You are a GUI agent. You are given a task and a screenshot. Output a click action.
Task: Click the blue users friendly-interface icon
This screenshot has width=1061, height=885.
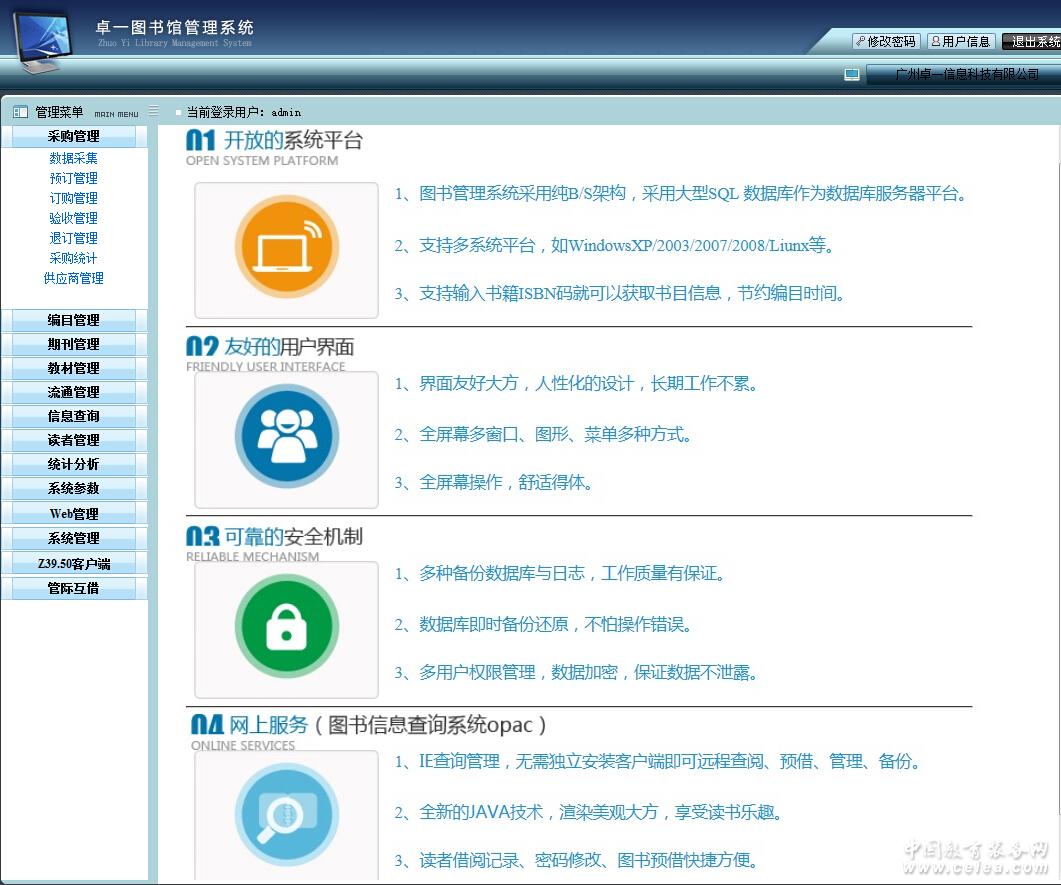[287, 437]
